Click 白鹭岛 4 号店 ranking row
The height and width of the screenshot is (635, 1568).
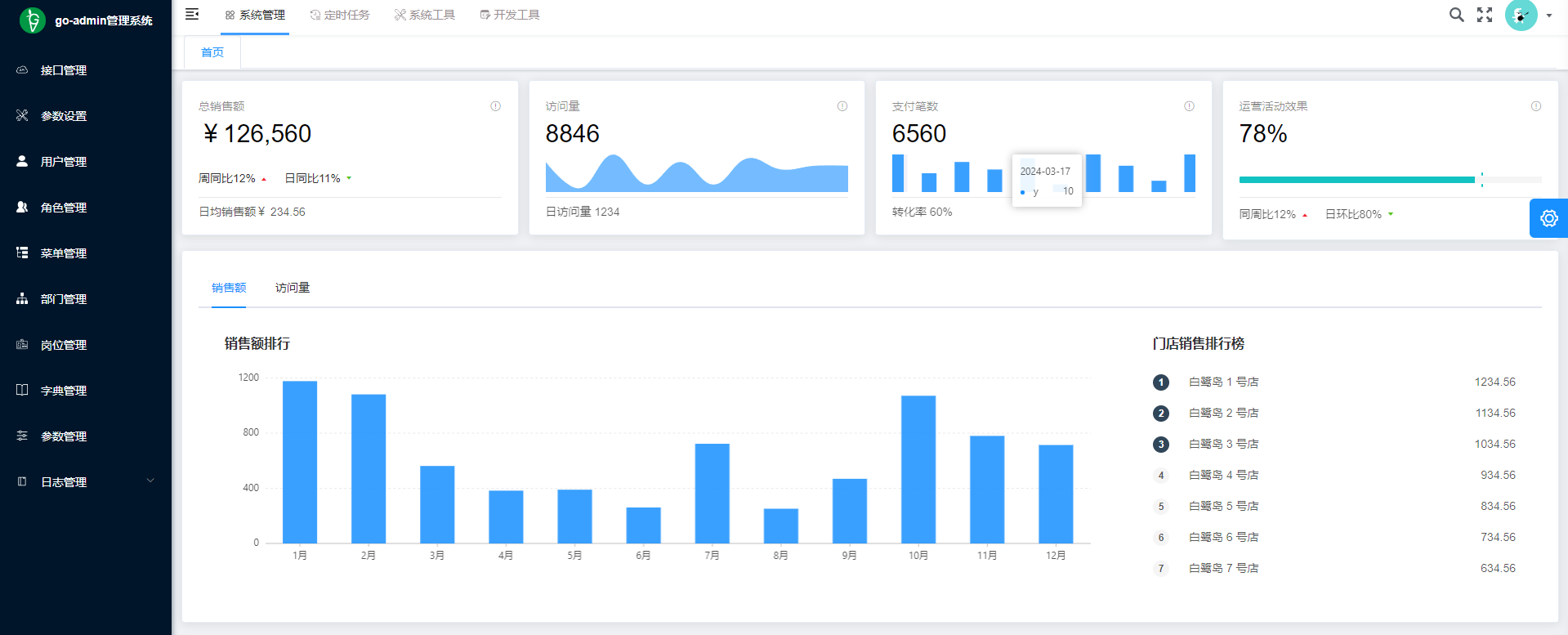pos(1334,475)
